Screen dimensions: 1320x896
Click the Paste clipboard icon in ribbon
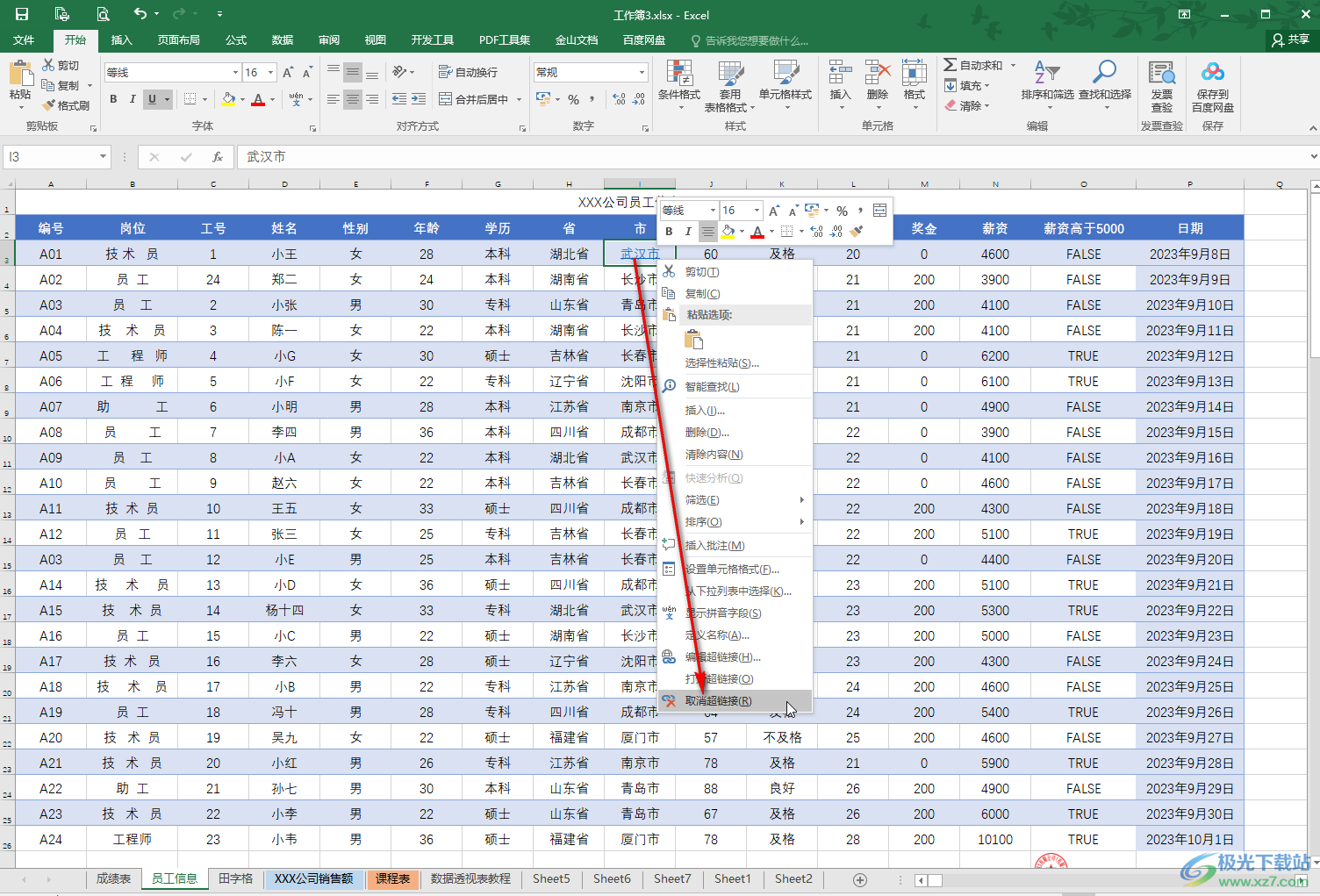click(x=20, y=74)
